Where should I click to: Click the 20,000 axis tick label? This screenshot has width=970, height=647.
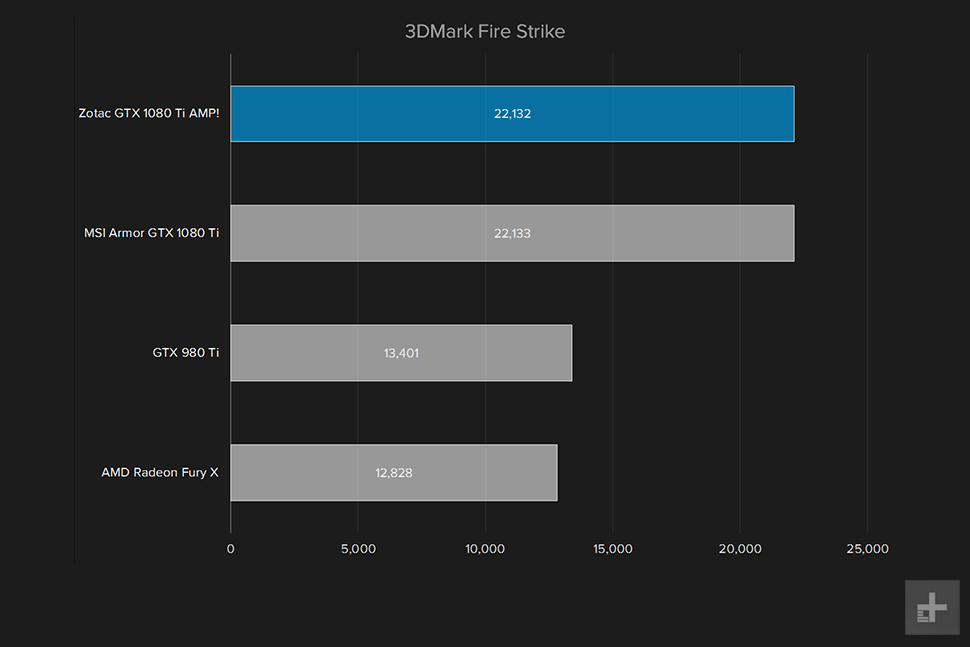click(740, 549)
